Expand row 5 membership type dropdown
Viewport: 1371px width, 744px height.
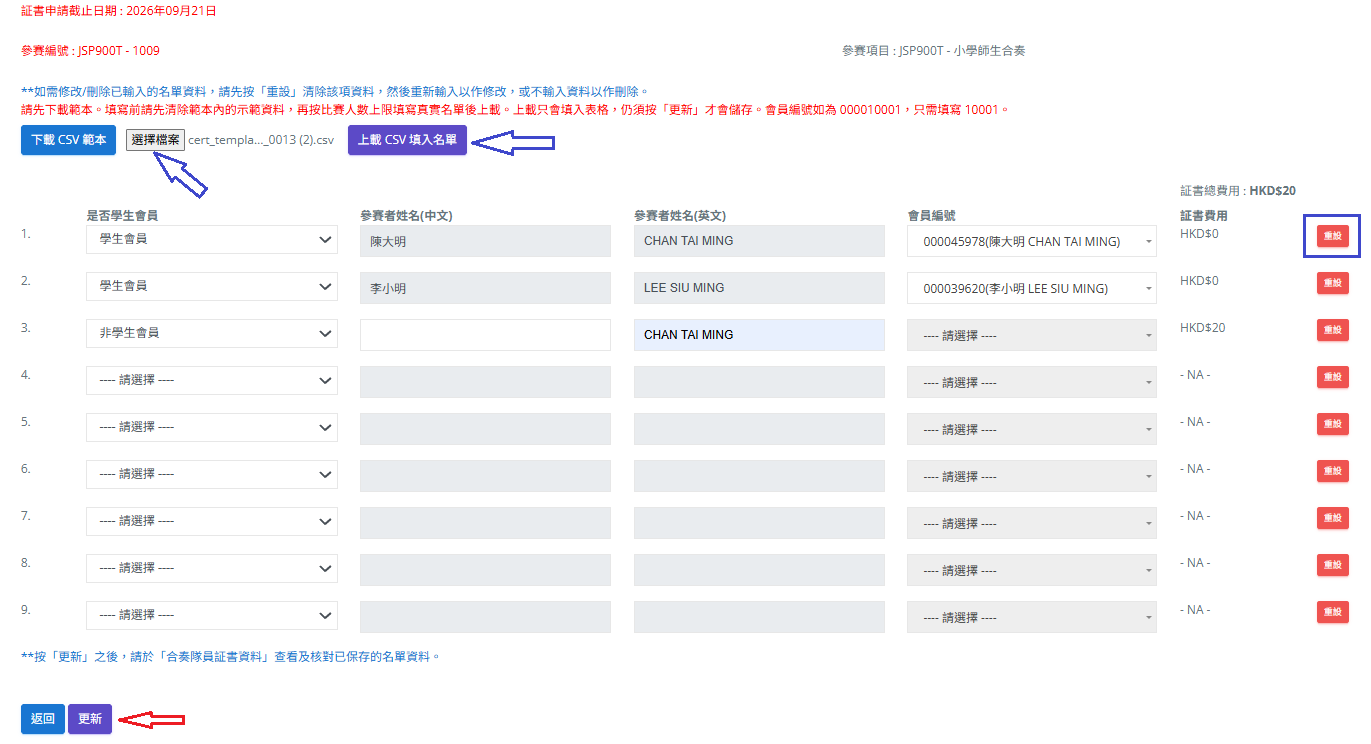coord(212,428)
